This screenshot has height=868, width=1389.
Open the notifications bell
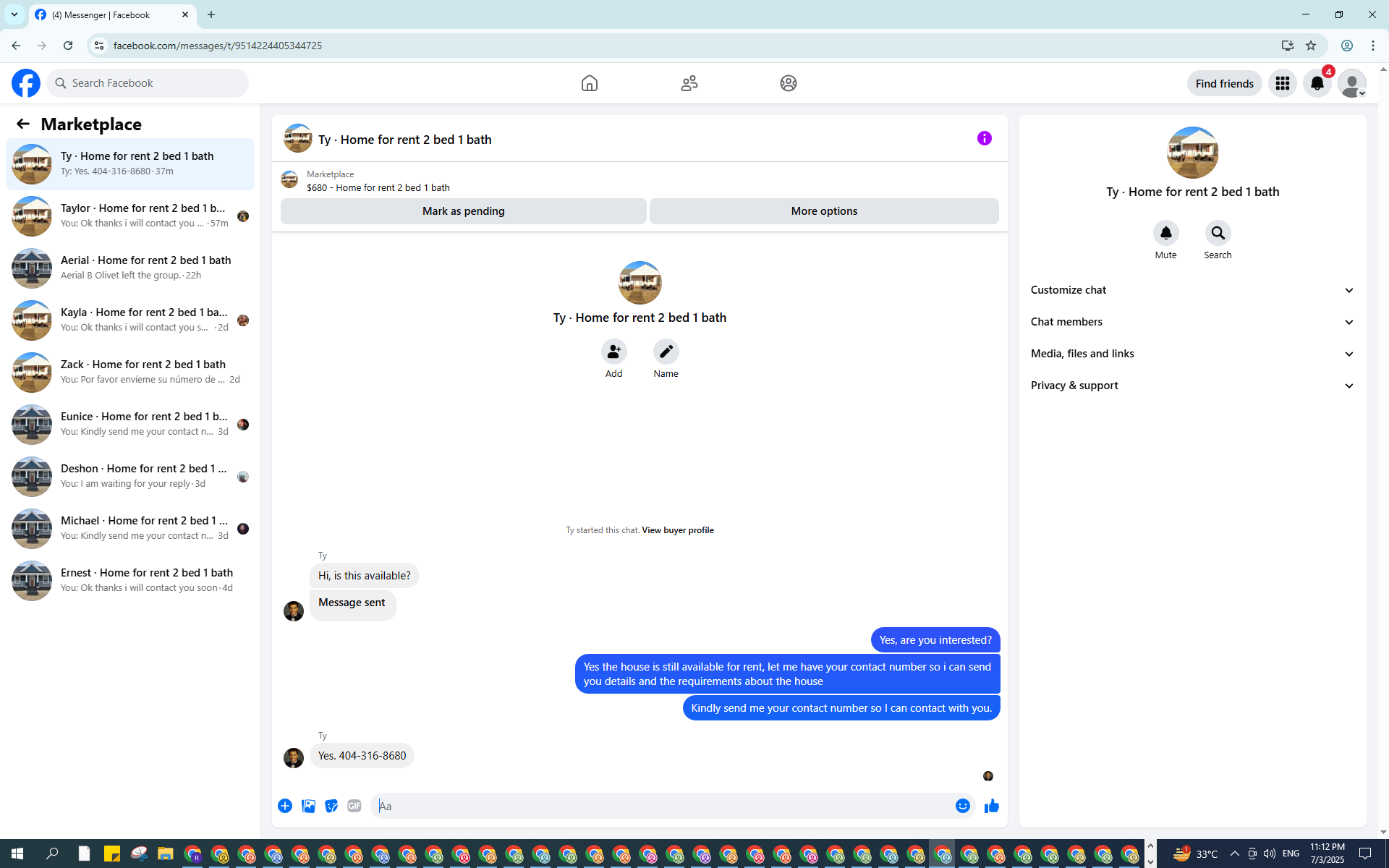point(1317,83)
